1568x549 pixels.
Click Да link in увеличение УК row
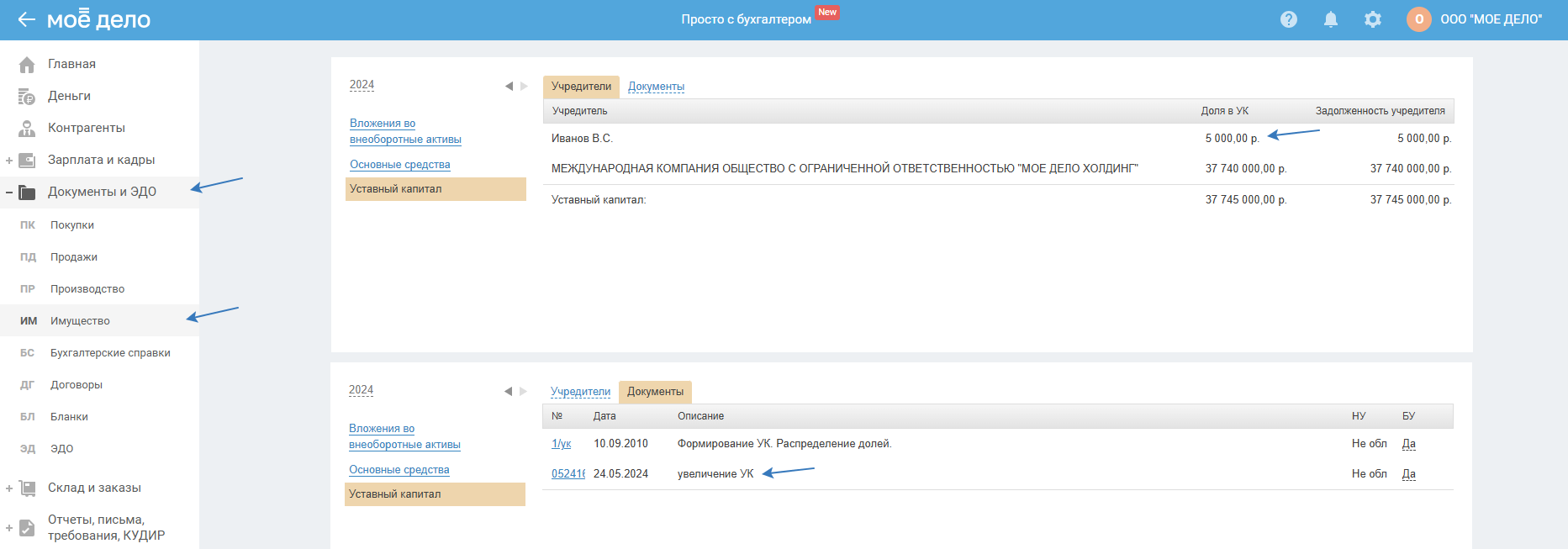(1409, 474)
